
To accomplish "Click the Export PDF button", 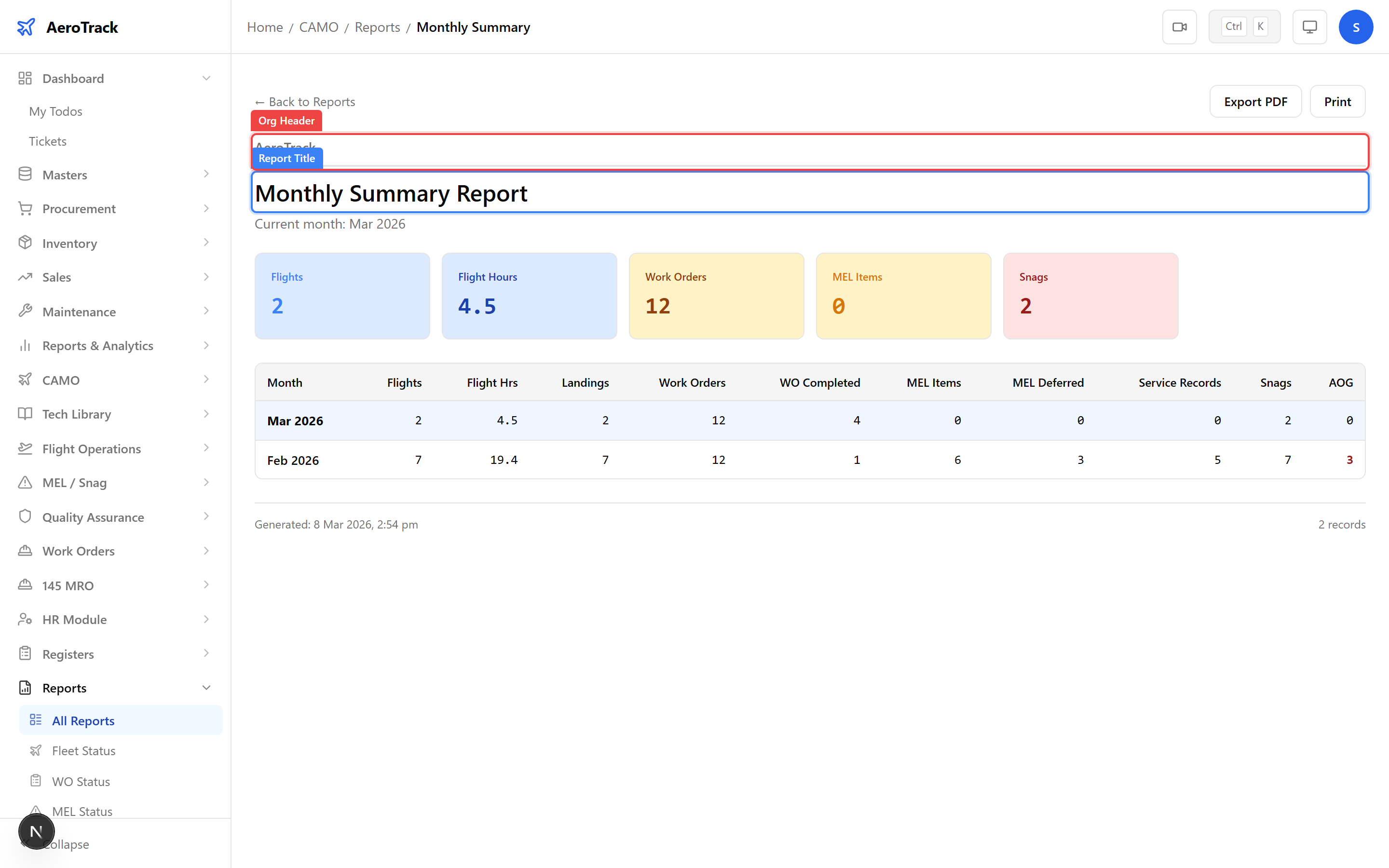I will click(x=1255, y=101).
